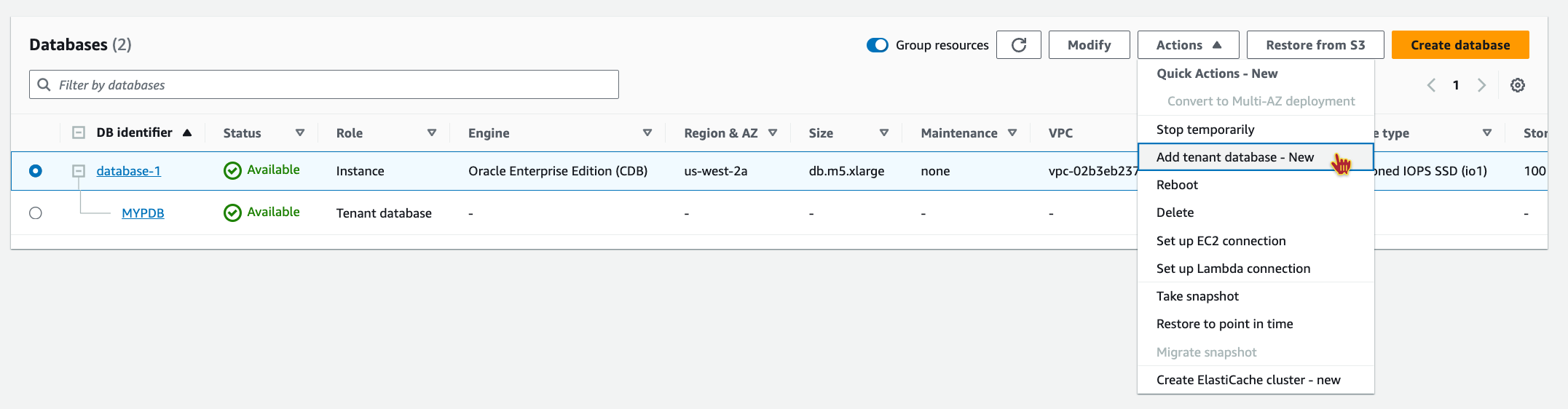Go to next page chevron
Viewport: 1568px width, 409px height.
click(x=1481, y=85)
